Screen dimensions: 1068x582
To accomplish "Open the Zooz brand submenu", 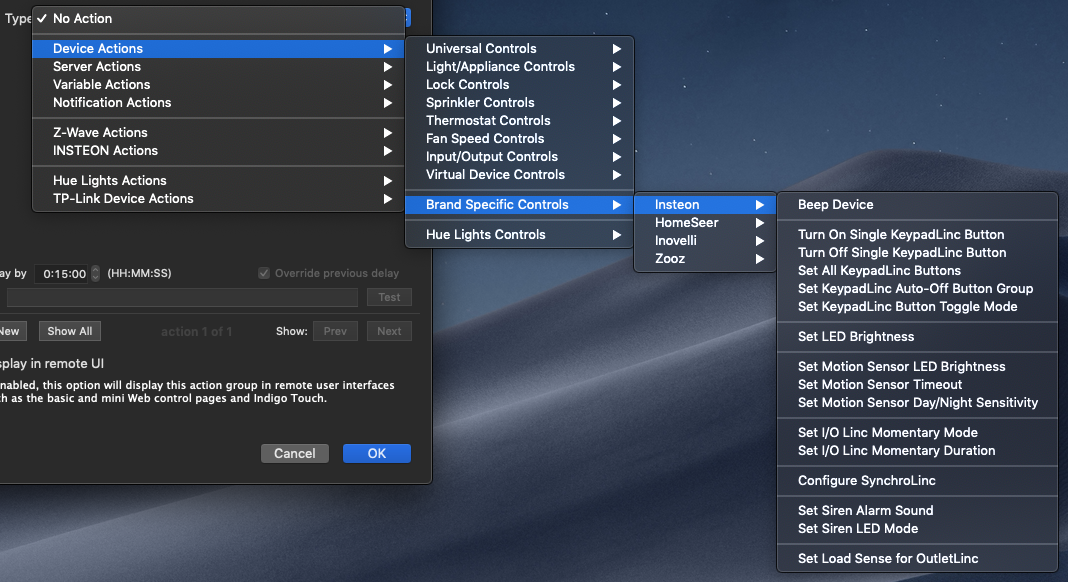I will 705,259.
